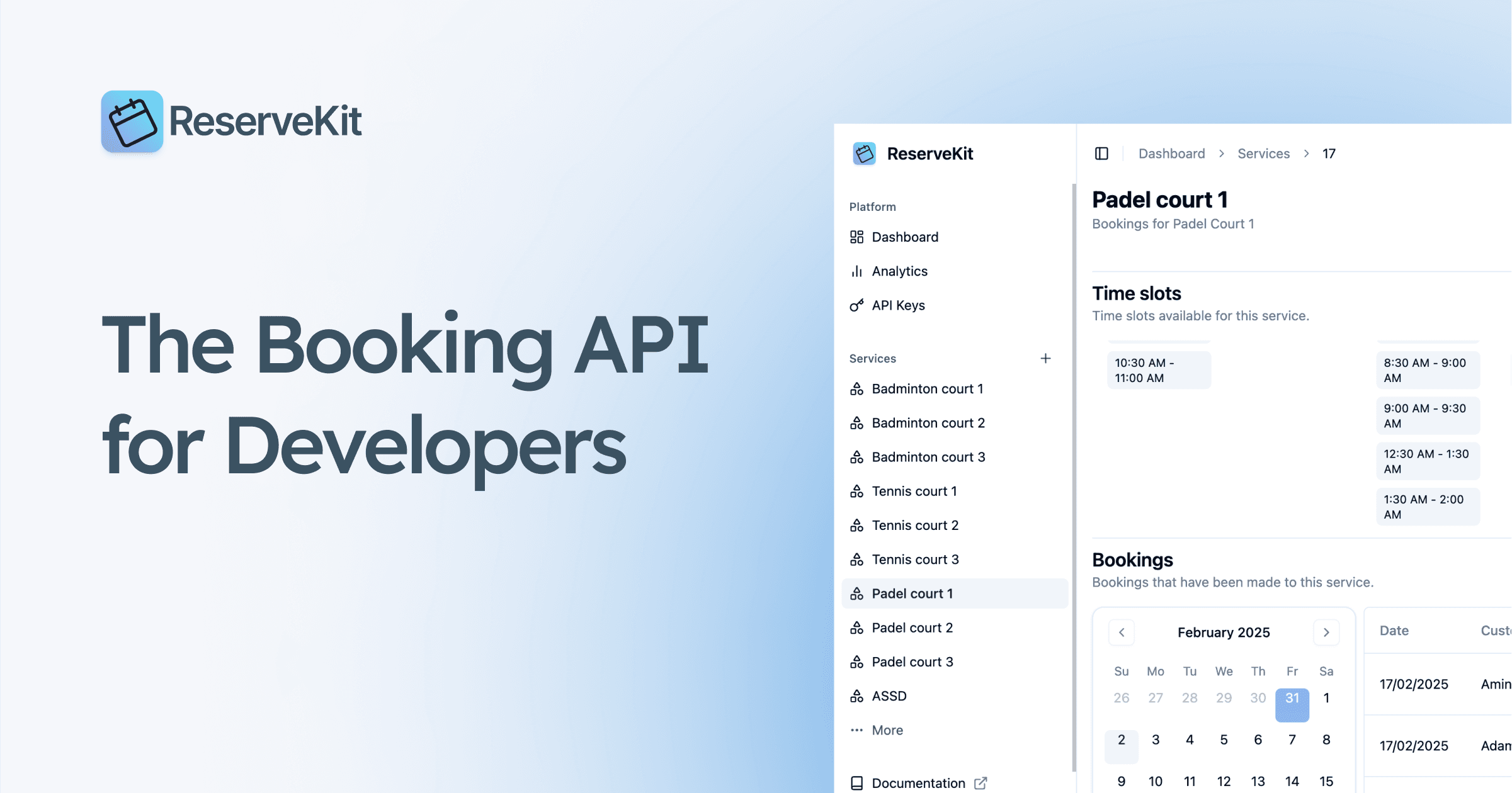The height and width of the screenshot is (793, 1512).
Task: Click Dashboard breadcrumb link
Action: point(1171,154)
